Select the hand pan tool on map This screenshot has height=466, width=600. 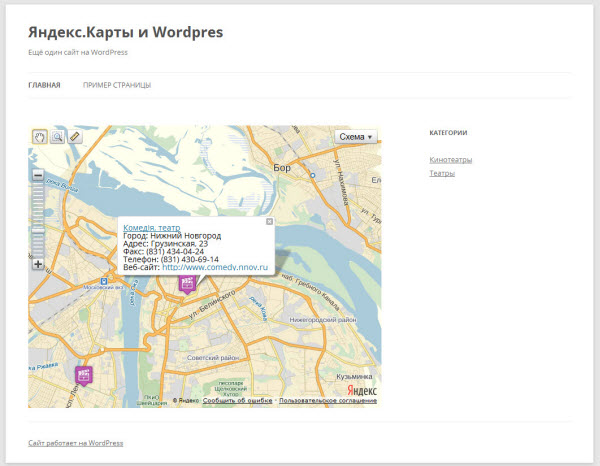click(40, 137)
